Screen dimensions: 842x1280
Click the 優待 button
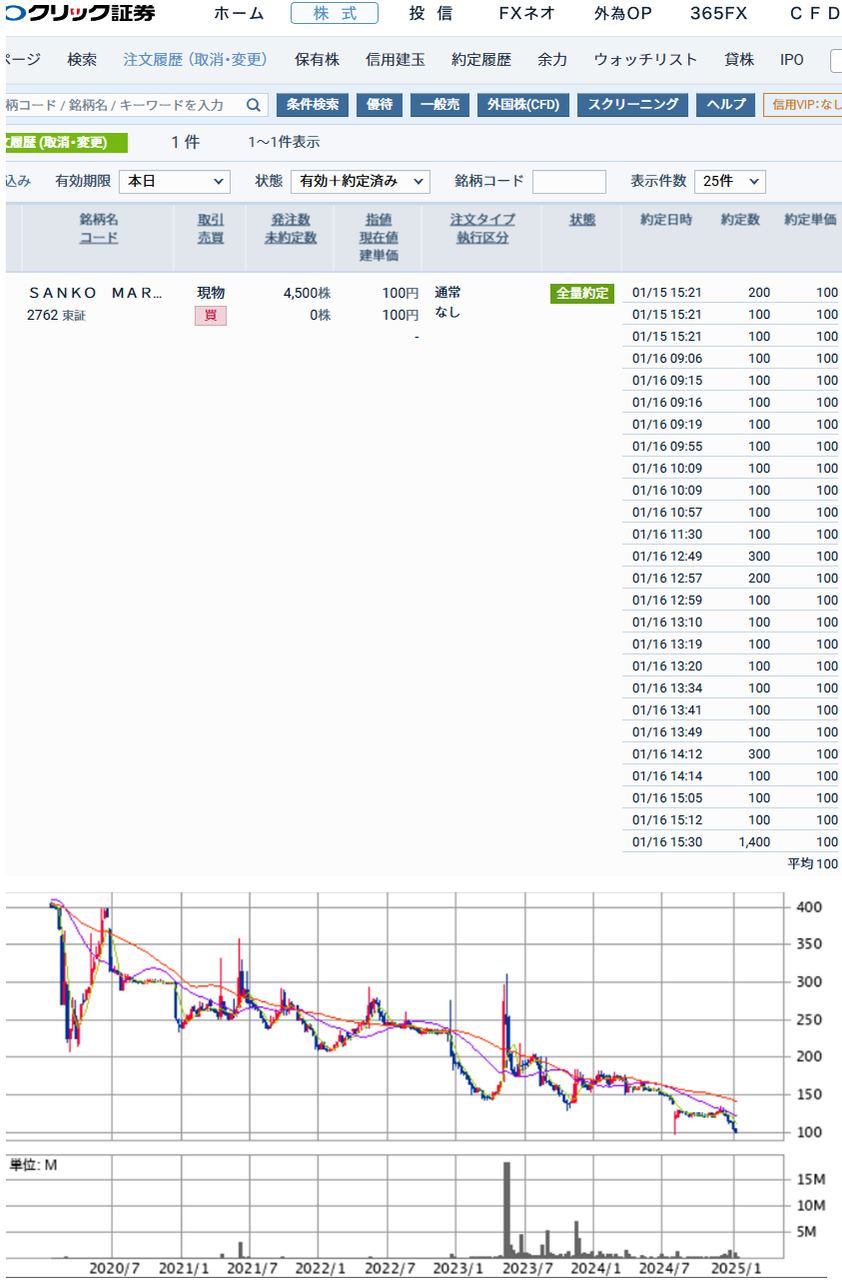(x=379, y=105)
